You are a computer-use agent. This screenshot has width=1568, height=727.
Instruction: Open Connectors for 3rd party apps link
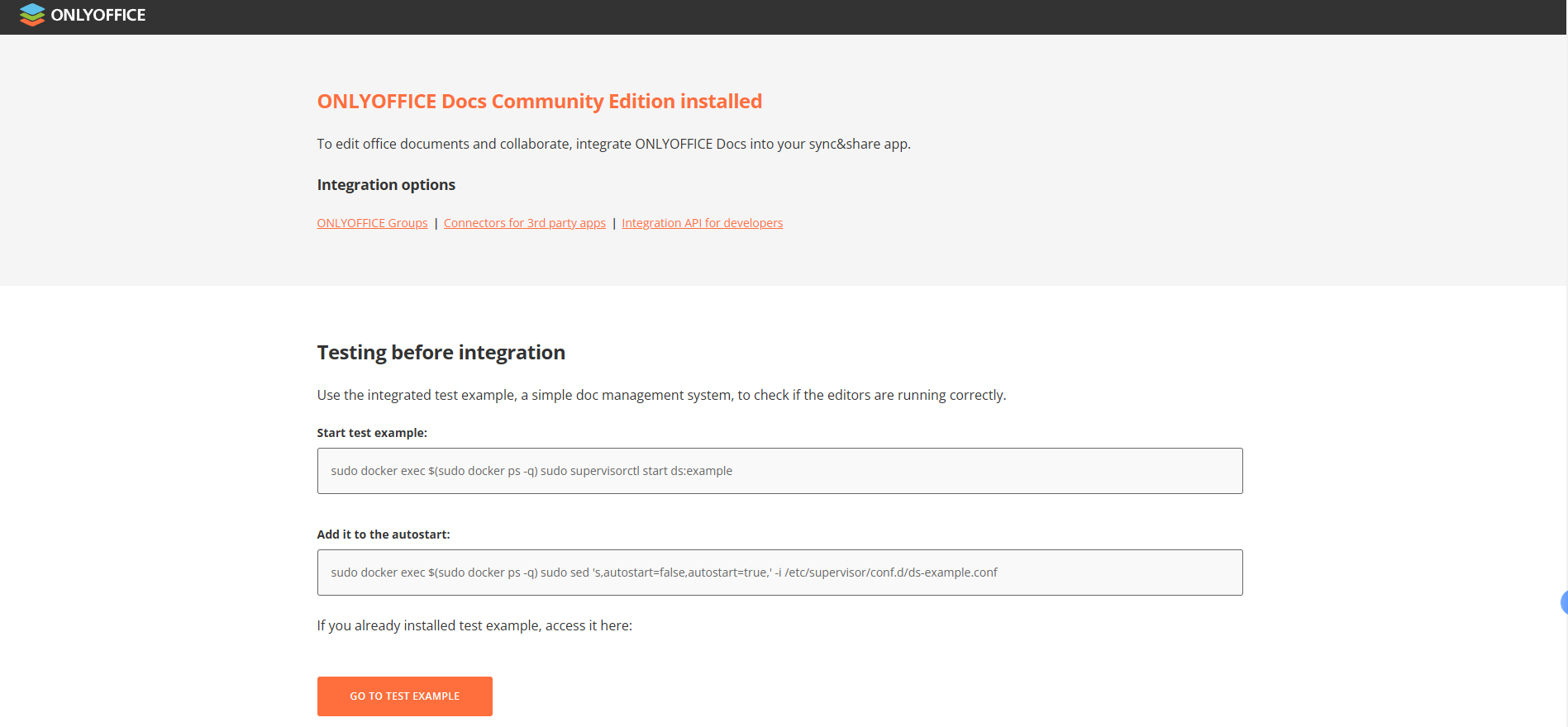click(x=525, y=223)
